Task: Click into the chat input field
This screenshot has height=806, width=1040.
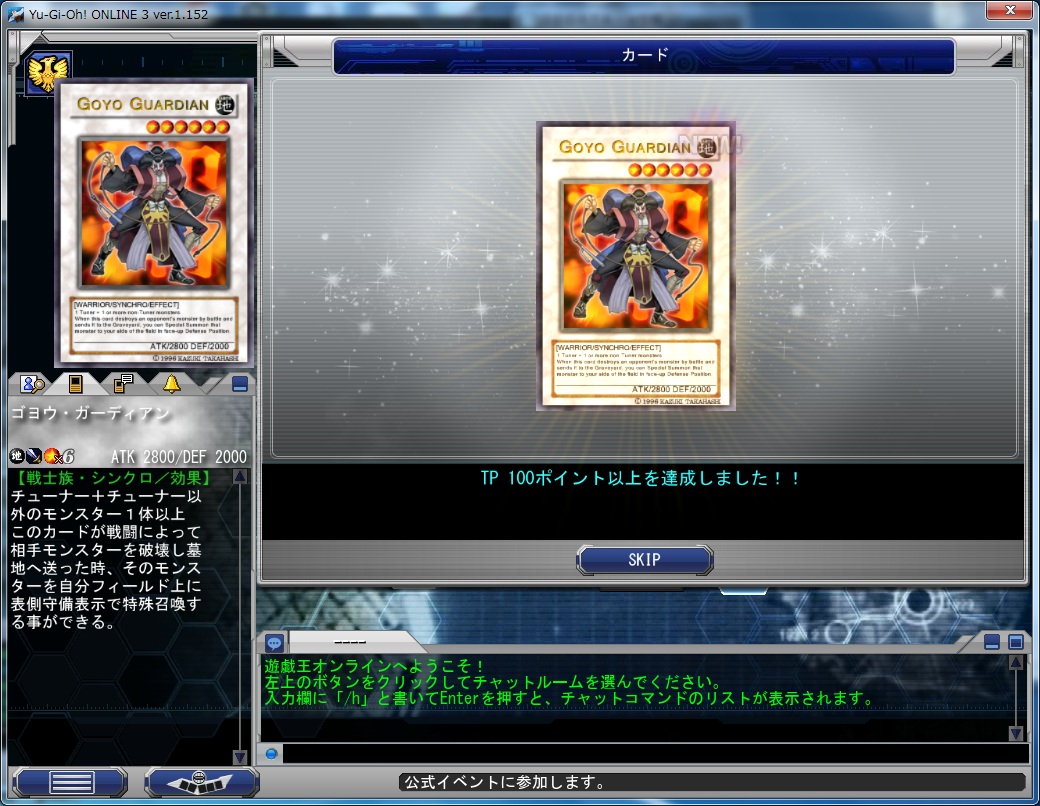Action: (x=655, y=754)
